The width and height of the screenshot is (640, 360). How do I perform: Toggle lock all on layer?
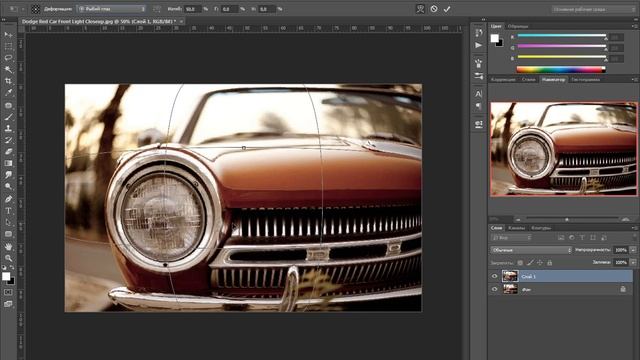pos(550,263)
